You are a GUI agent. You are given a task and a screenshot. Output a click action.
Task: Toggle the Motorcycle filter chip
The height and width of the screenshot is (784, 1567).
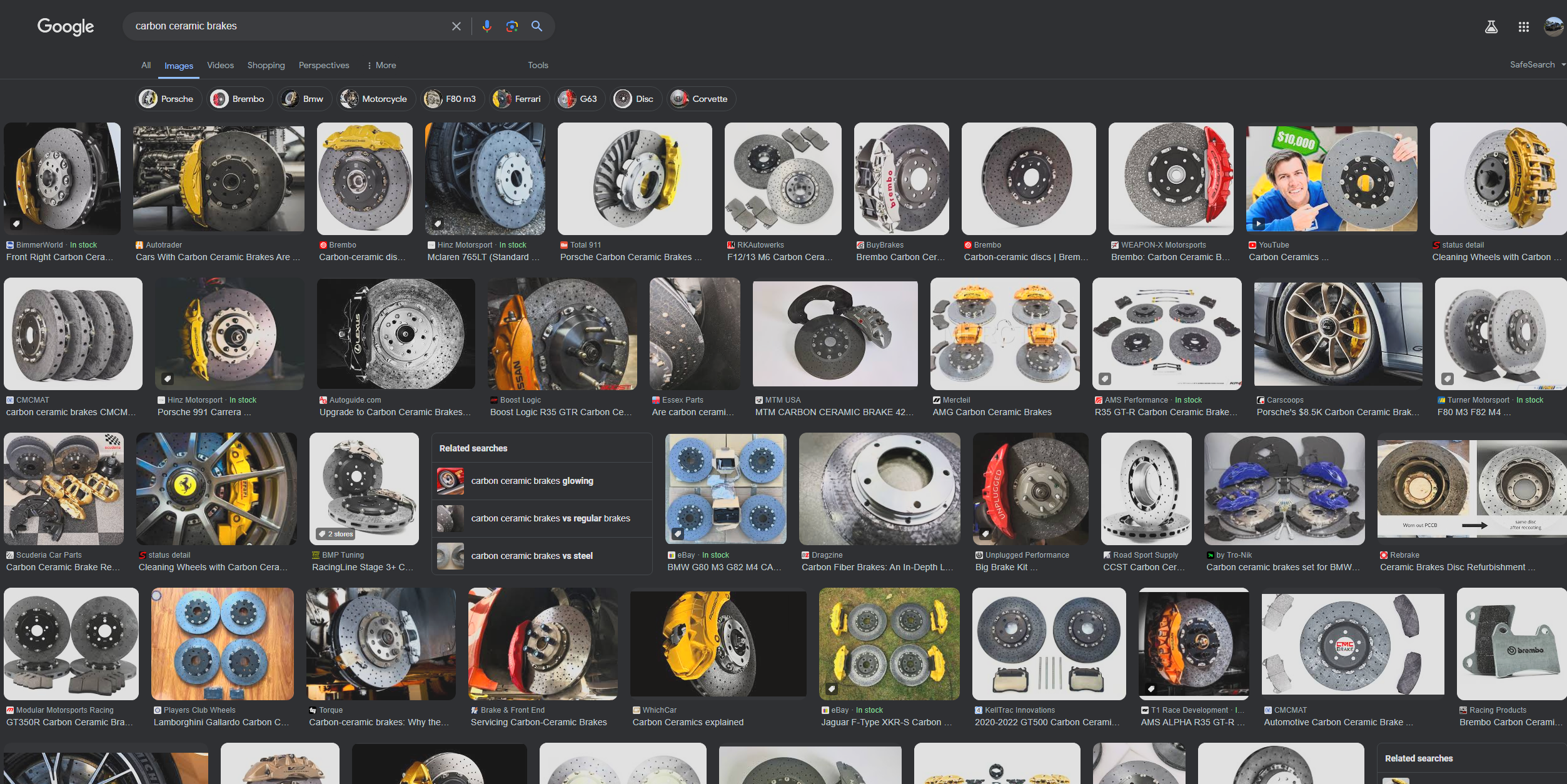point(376,99)
